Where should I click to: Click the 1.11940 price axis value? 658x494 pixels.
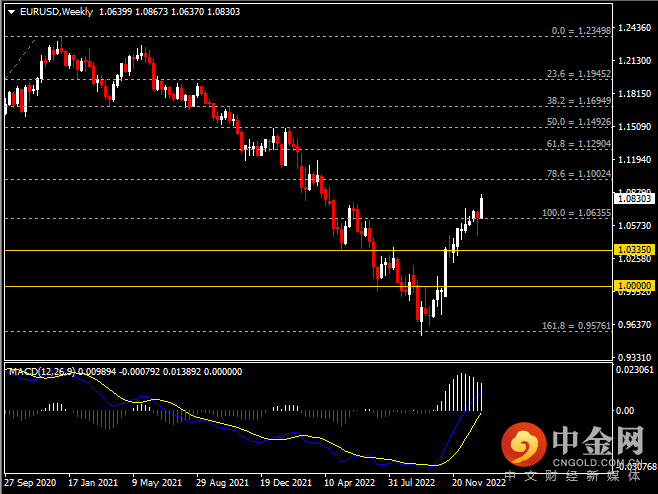(634, 159)
